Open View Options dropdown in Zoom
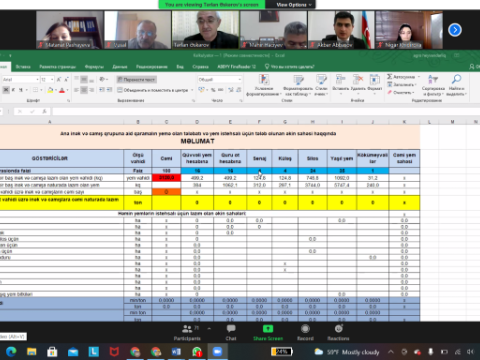 [294, 5]
